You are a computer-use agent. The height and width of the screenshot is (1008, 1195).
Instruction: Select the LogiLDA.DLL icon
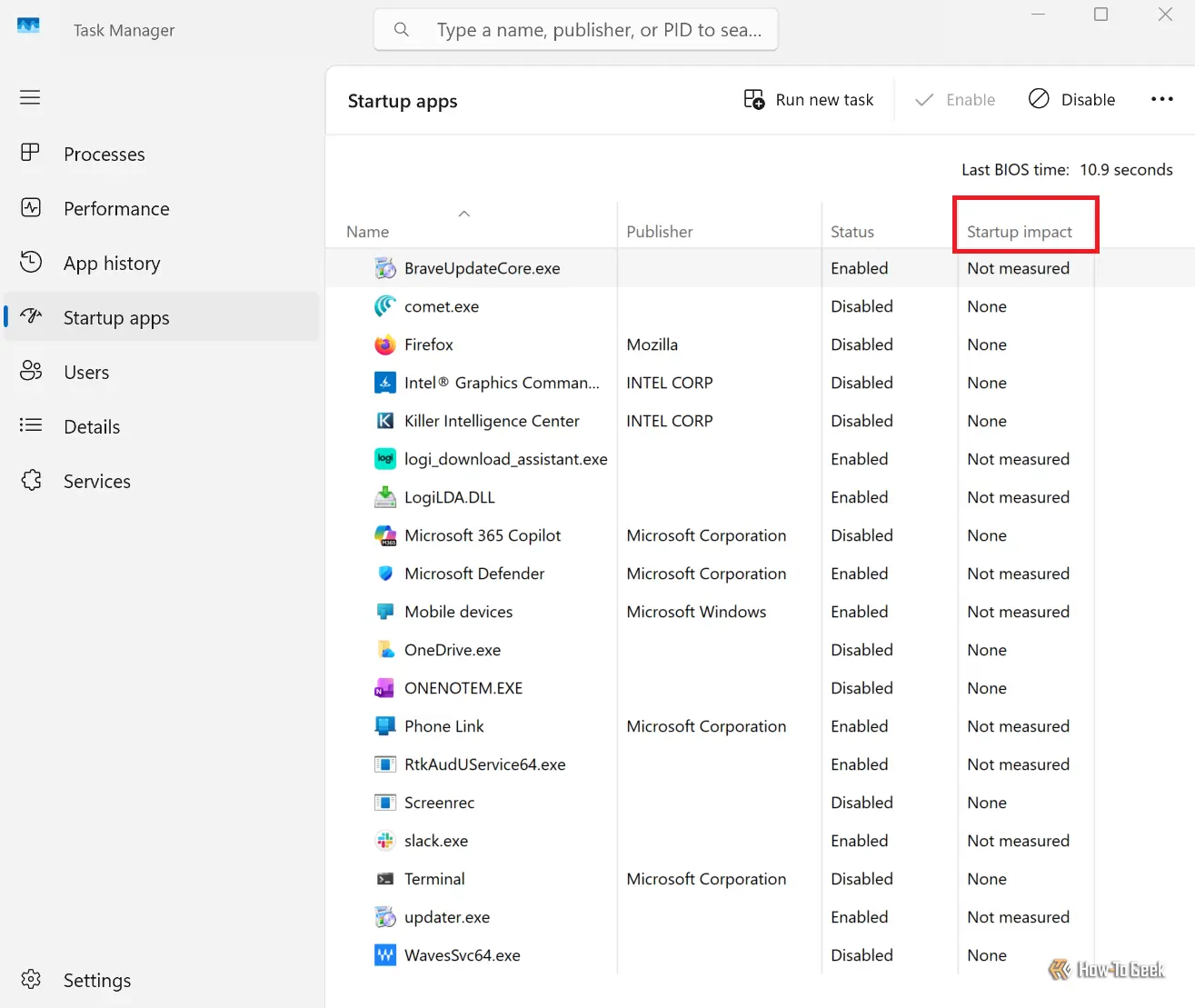[x=385, y=497]
